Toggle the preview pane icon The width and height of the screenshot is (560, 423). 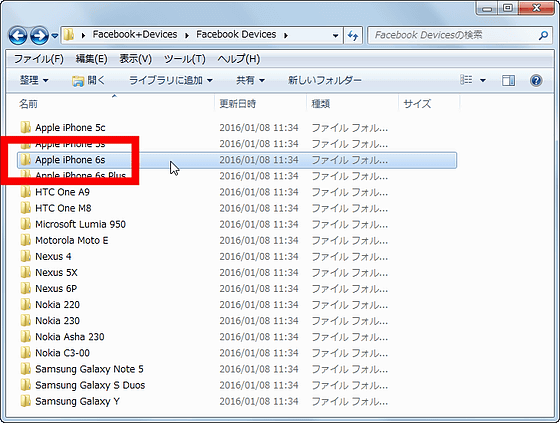point(508,81)
